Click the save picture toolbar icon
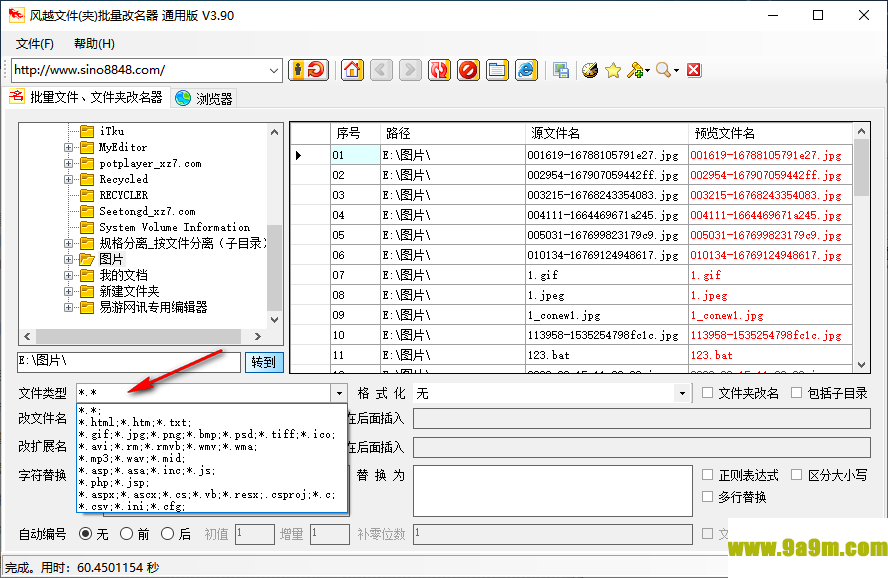 click(561, 70)
